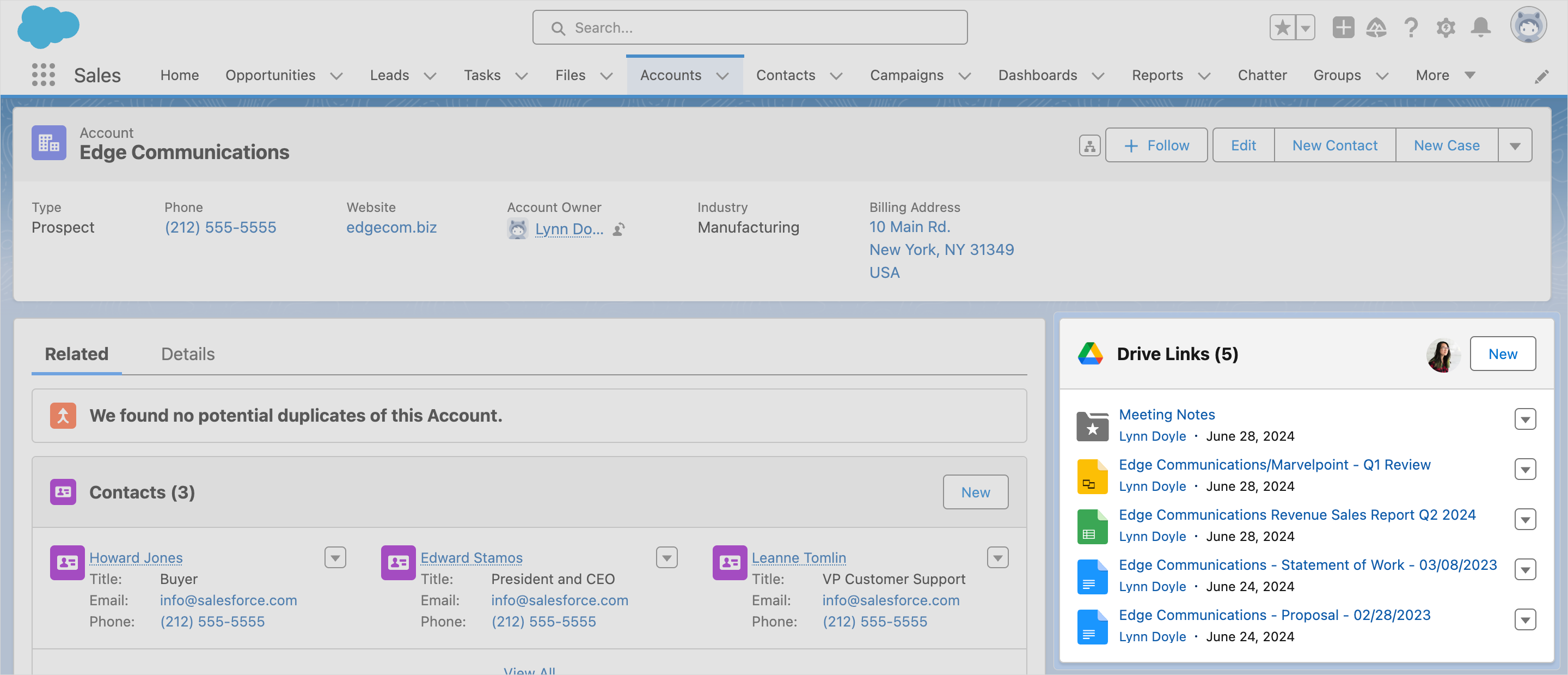
Task: Open the Setup gear icon
Action: (1445, 27)
